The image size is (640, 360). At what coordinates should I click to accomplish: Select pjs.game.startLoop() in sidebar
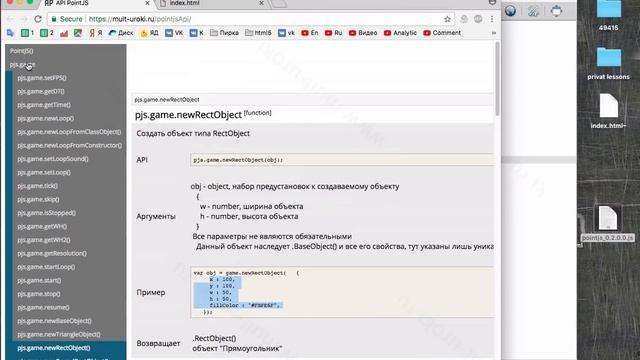(x=46, y=267)
